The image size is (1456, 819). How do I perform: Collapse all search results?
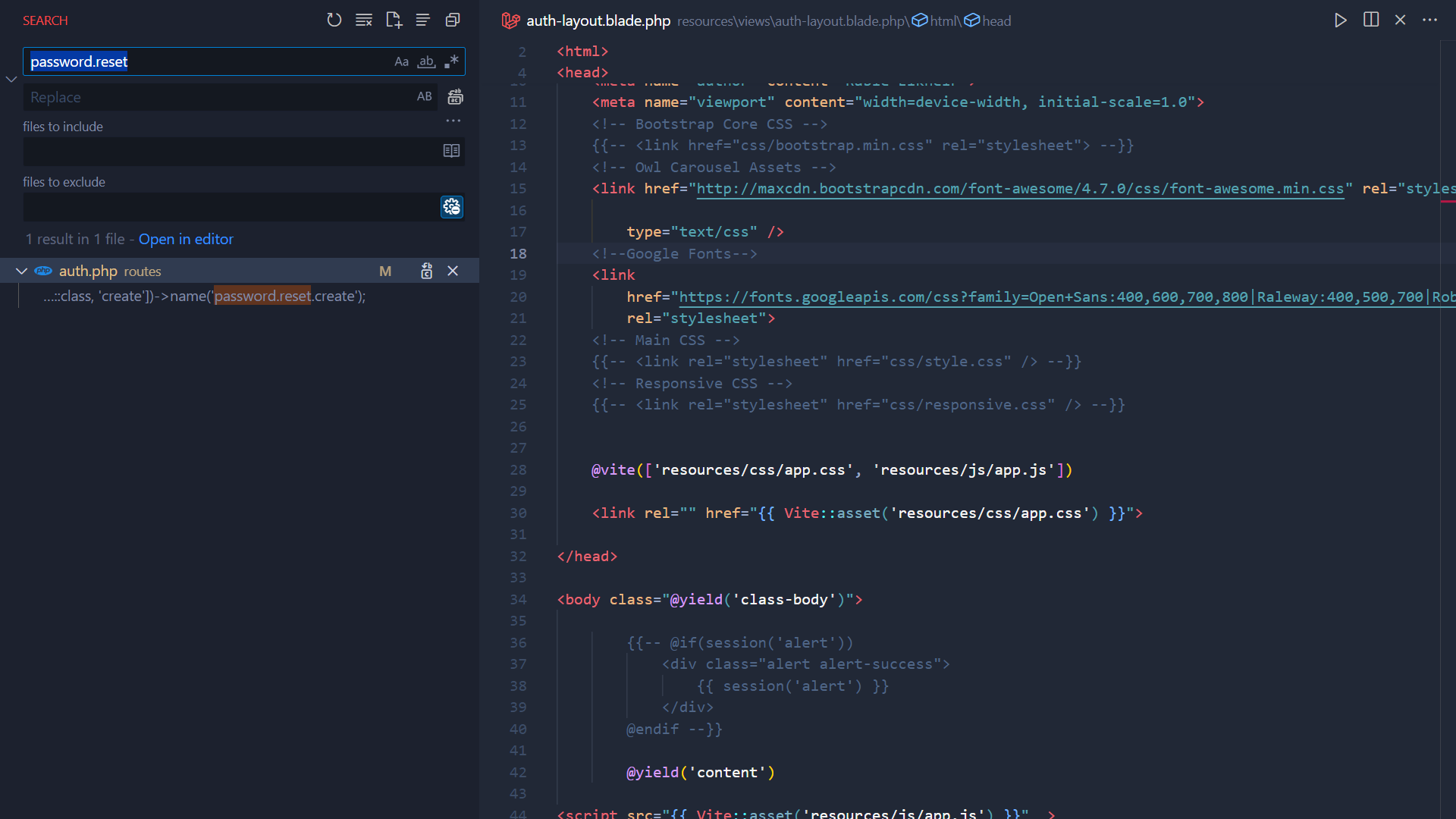tap(453, 20)
